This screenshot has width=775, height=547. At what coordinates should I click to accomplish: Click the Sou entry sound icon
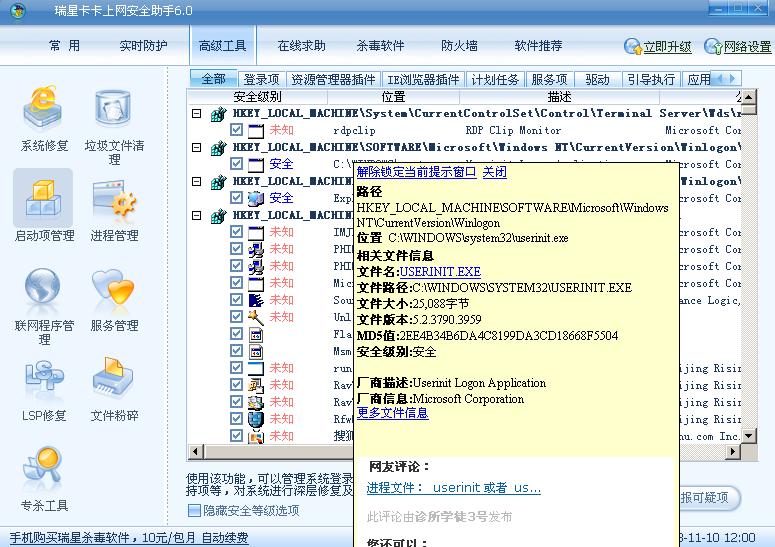[256, 300]
